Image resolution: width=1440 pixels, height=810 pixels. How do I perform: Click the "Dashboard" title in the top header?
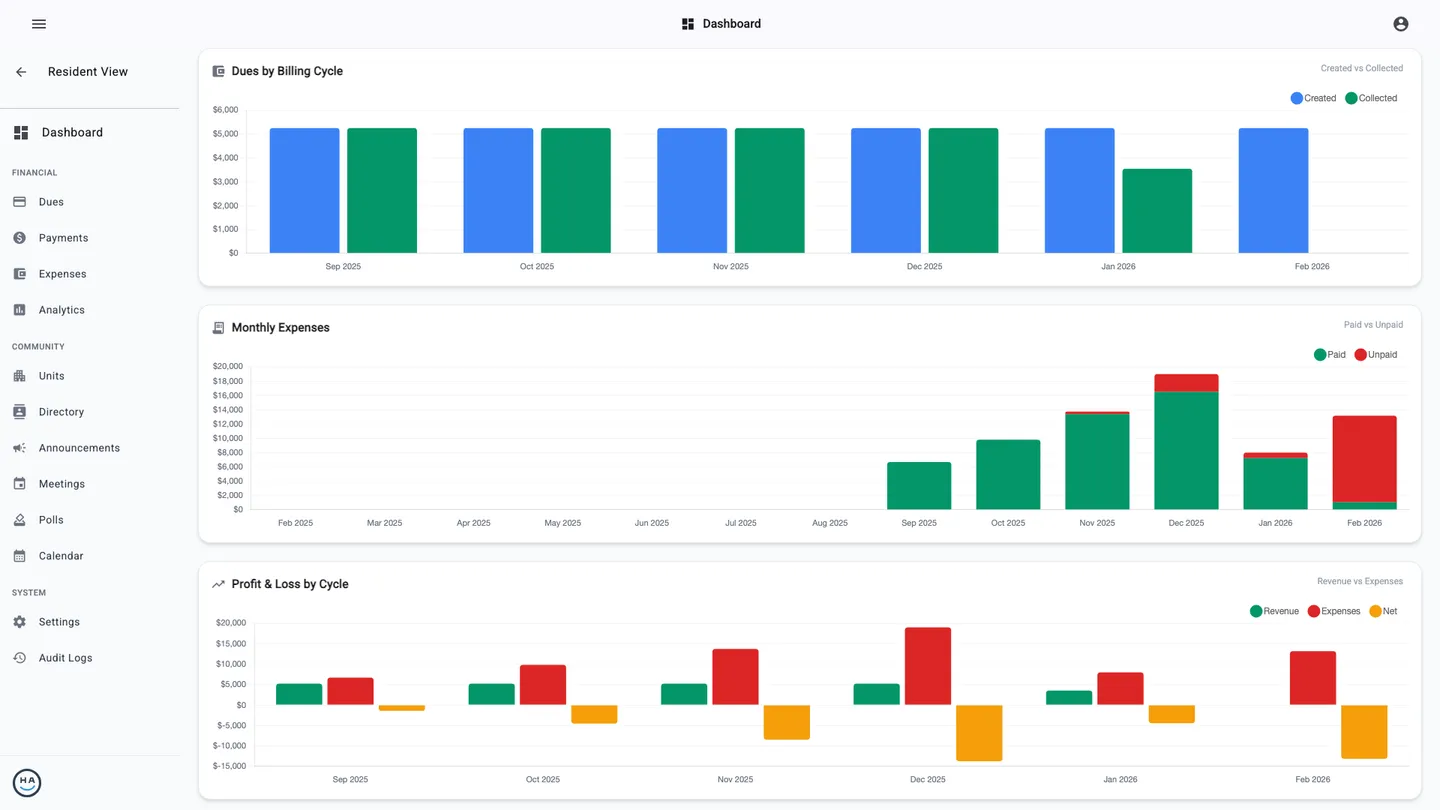click(732, 24)
